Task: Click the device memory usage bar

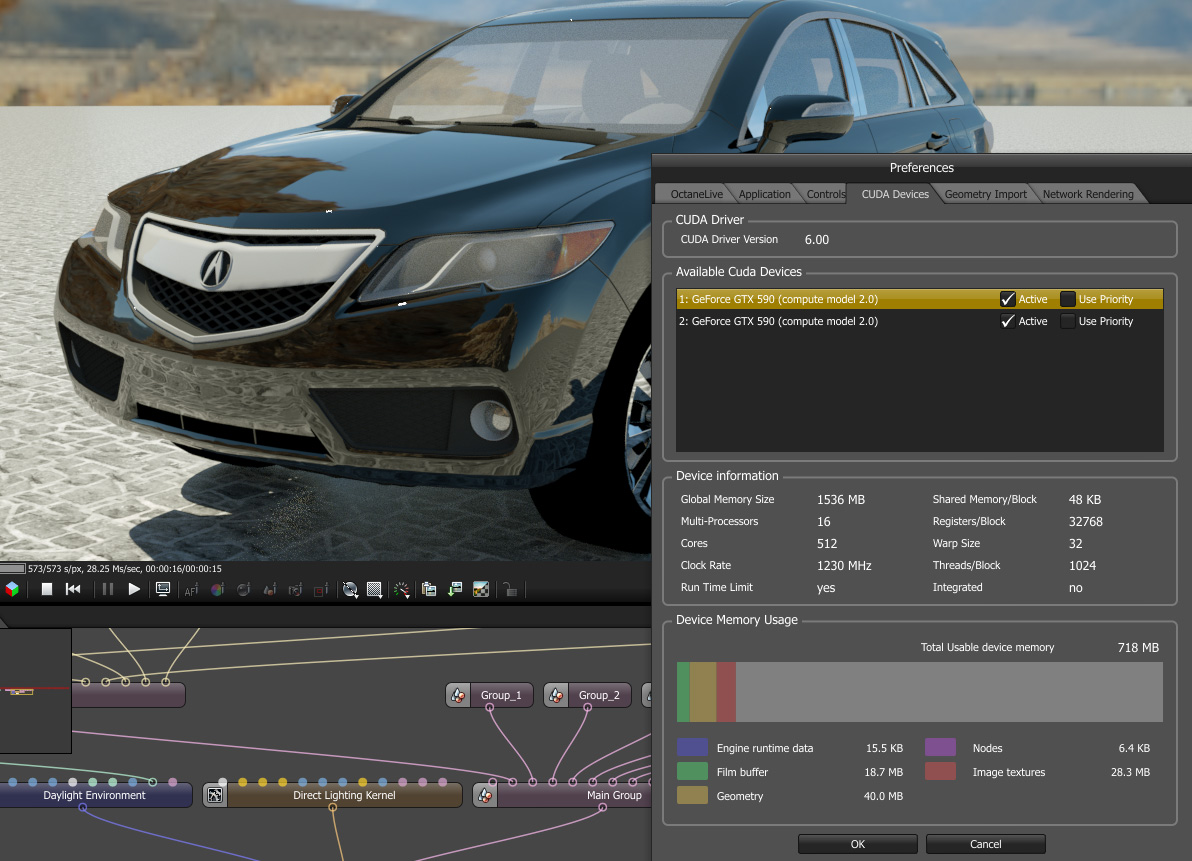Action: tap(919, 692)
